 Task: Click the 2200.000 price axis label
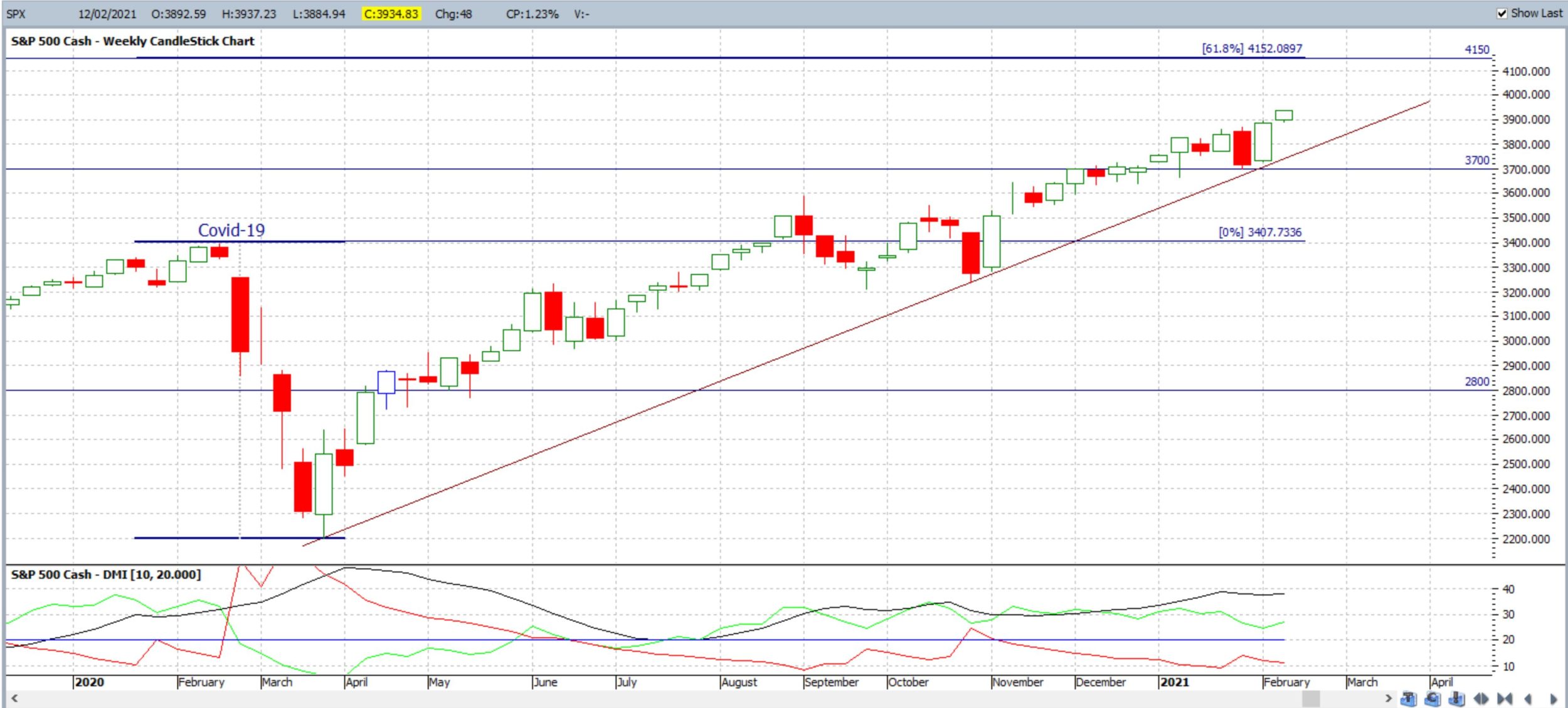coord(1525,539)
